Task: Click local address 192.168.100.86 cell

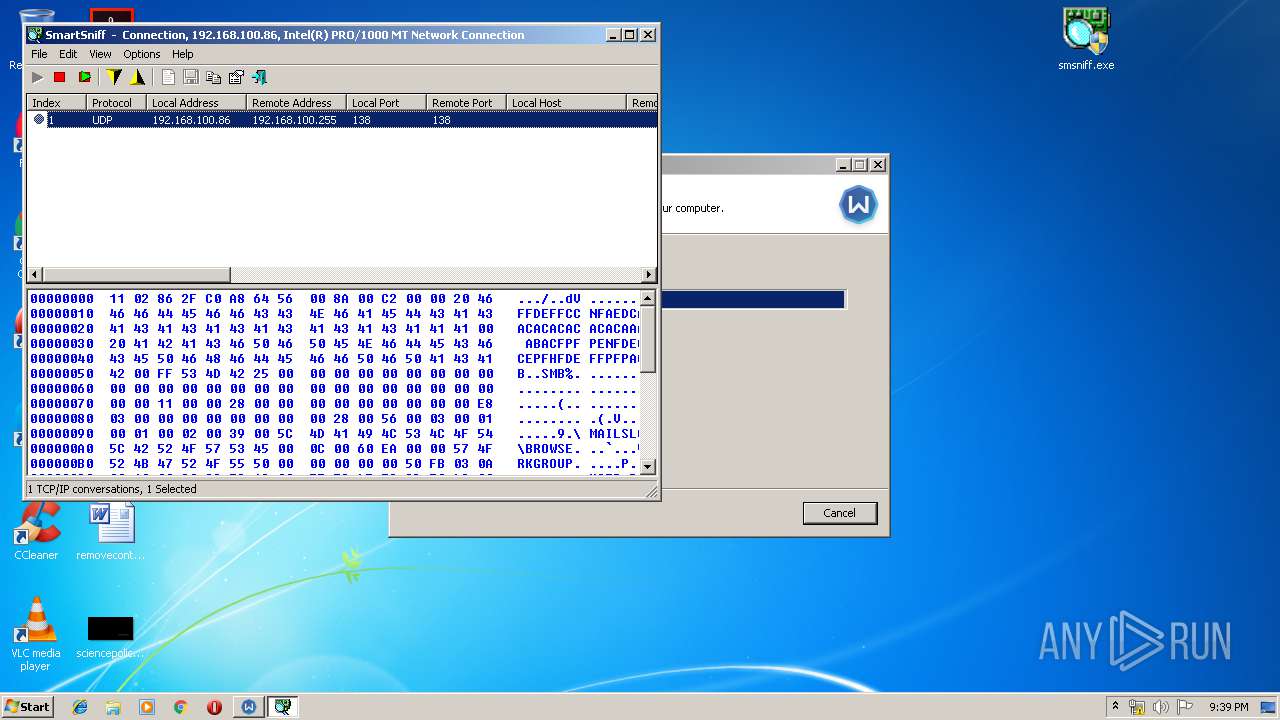Action: (191, 120)
